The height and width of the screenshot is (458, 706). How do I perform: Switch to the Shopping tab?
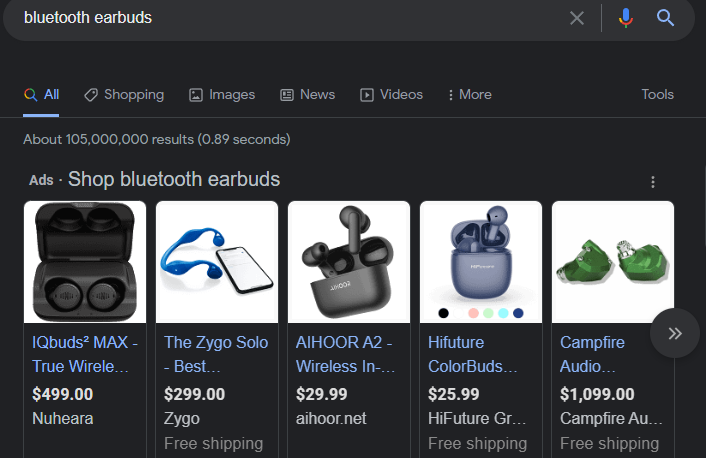pyautogui.click(x=124, y=94)
